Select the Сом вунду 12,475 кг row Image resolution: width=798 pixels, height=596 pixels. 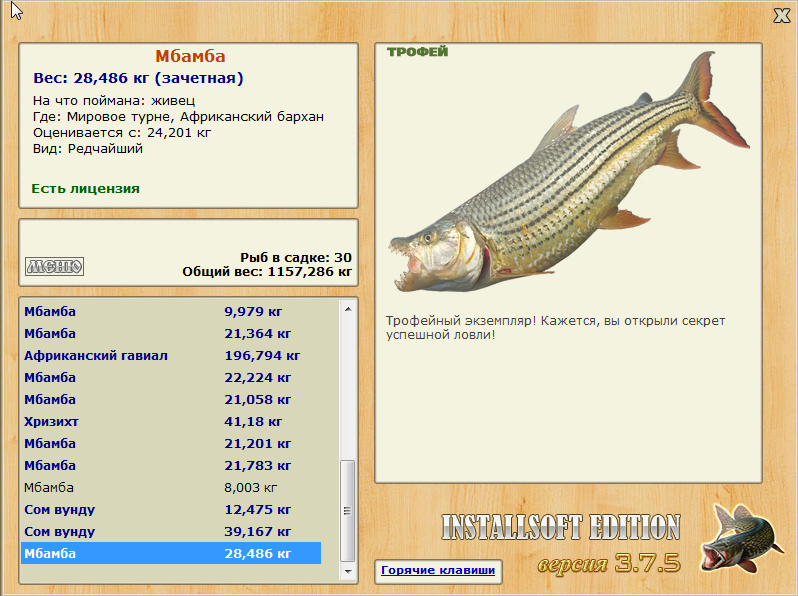click(x=171, y=509)
